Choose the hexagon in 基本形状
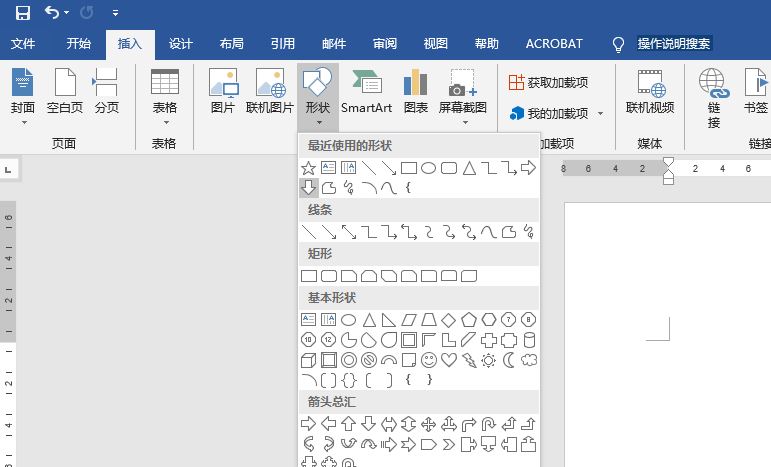The width and height of the screenshot is (771, 467). coord(489,320)
